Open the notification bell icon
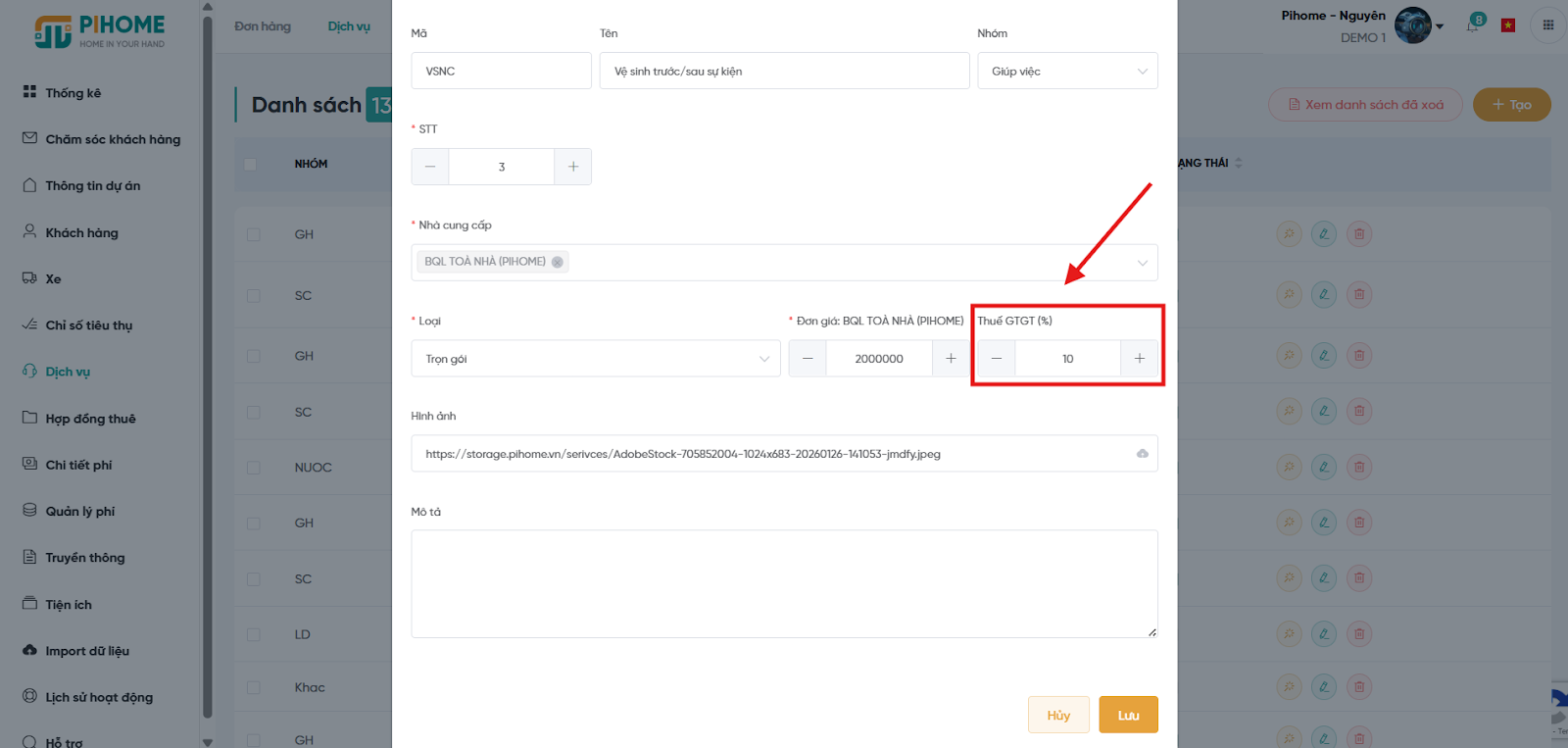The width and height of the screenshot is (1568, 748). point(1472,25)
